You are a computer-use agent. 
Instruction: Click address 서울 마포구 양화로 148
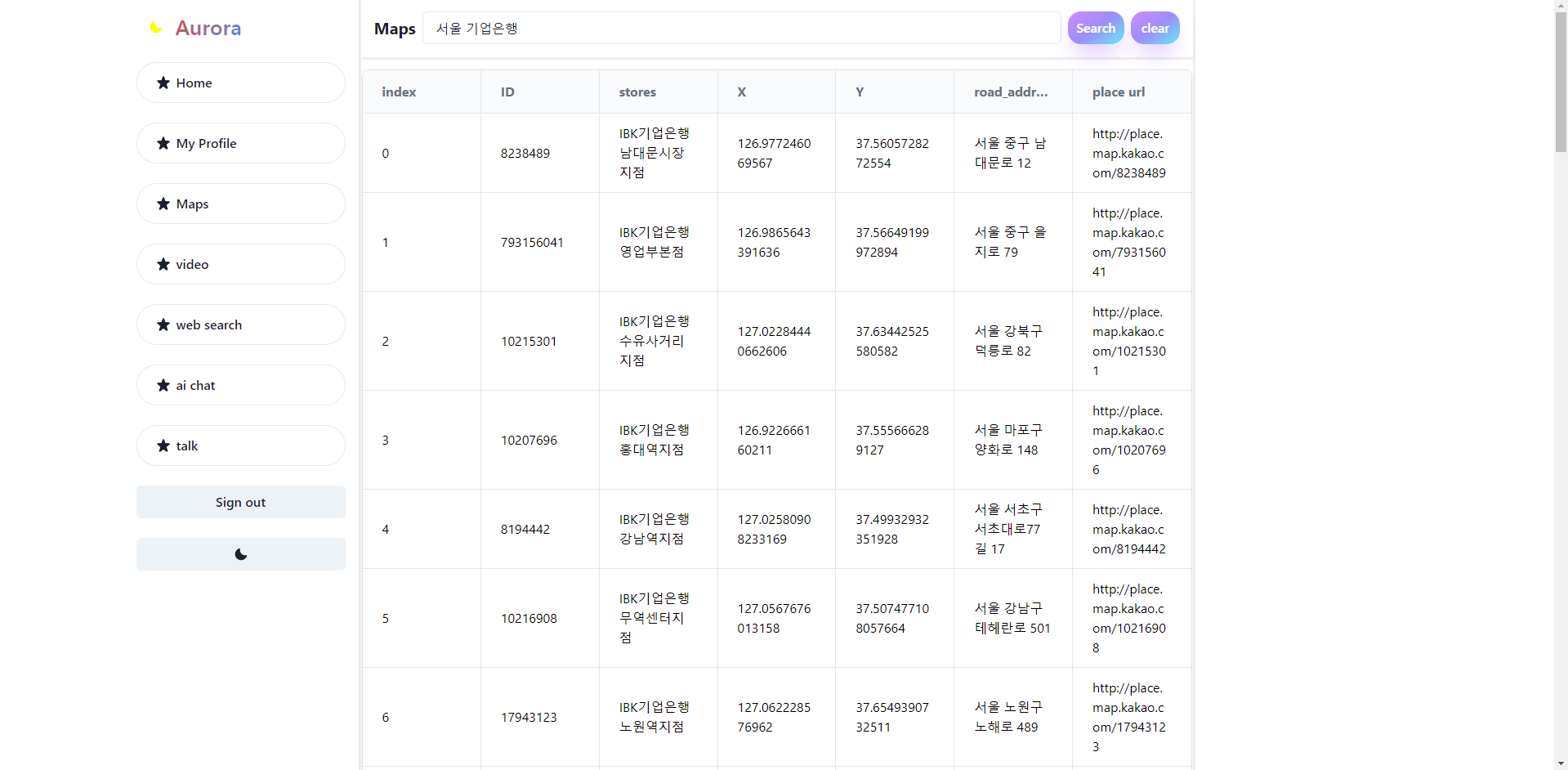pos(1008,440)
